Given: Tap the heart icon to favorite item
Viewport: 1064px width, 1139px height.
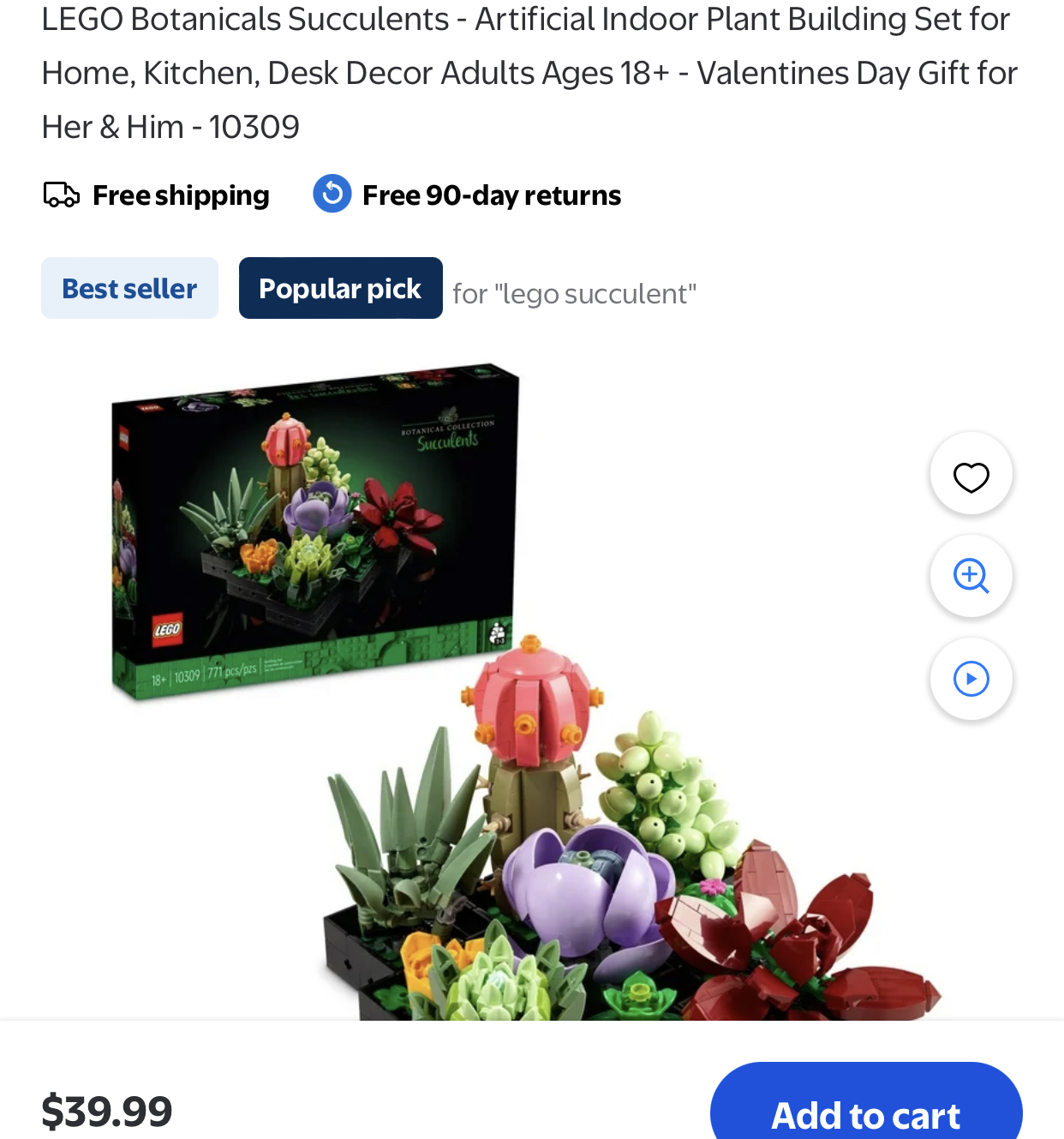Looking at the screenshot, I should click(971, 474).
